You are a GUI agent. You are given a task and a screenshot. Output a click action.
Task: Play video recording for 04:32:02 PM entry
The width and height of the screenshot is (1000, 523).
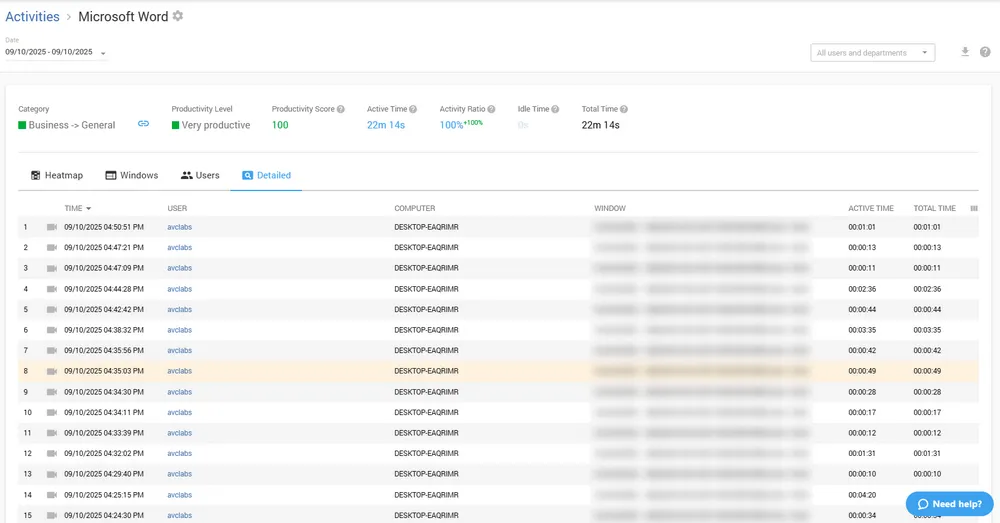coord(52,453)
